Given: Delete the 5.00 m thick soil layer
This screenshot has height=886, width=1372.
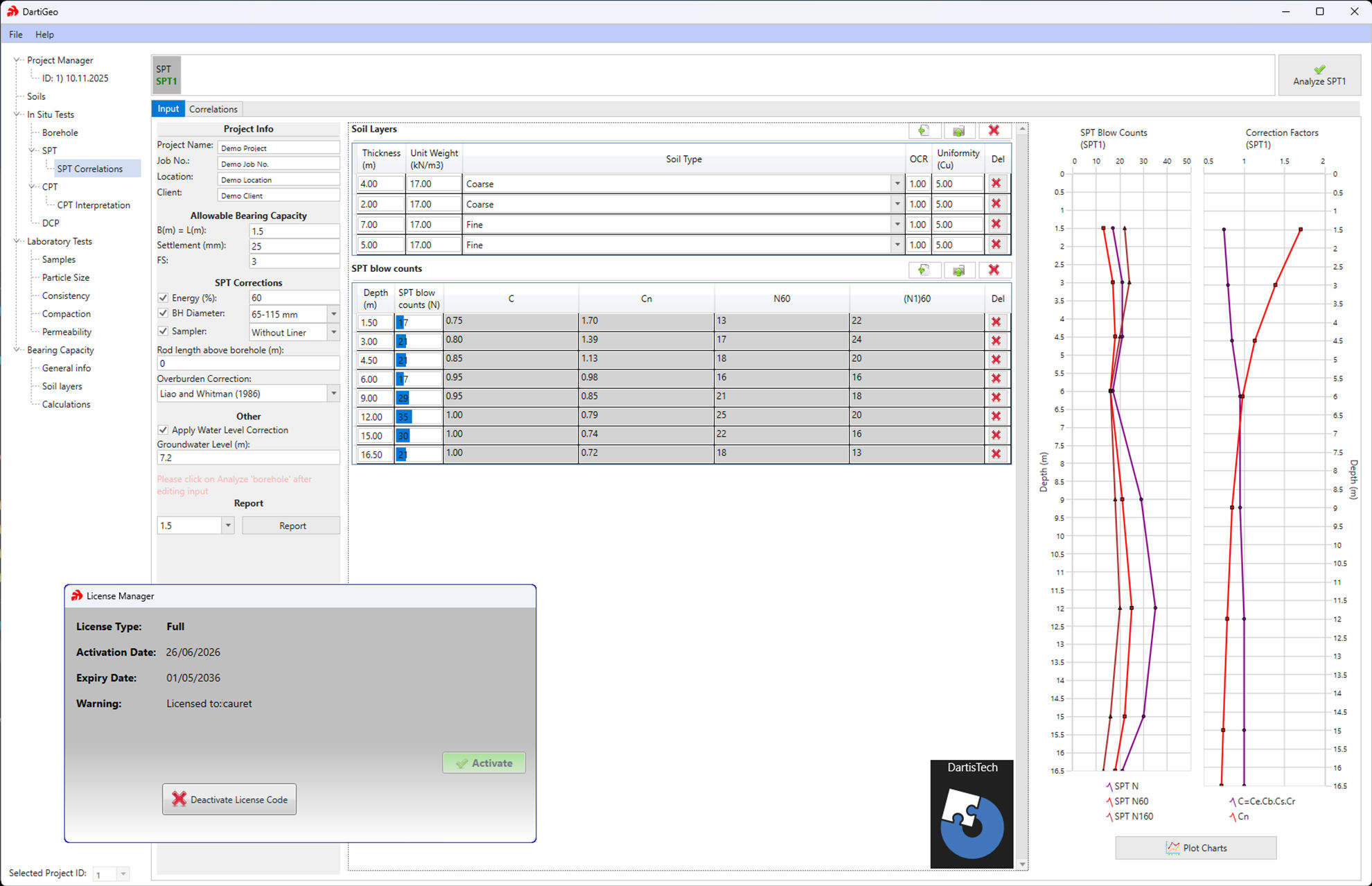Looking at the screenshot, I should click(996, 245).
